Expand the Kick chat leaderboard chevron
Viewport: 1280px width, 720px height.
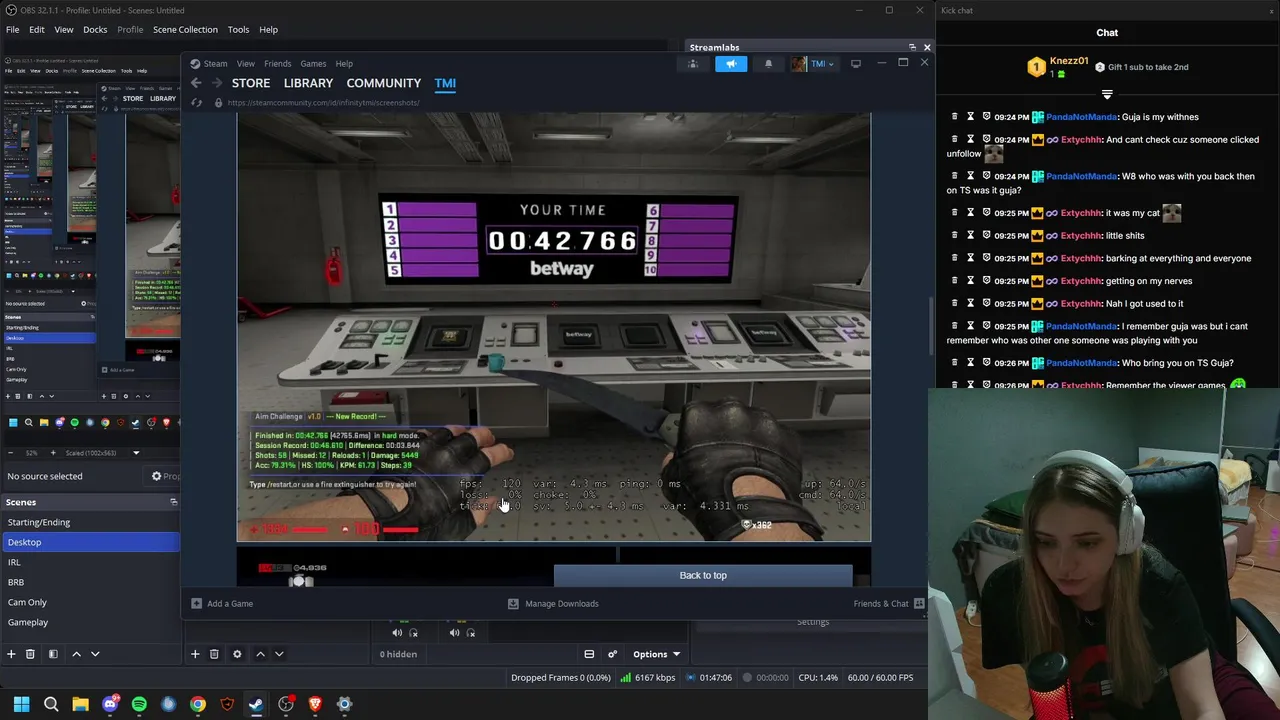[1107, 95]
